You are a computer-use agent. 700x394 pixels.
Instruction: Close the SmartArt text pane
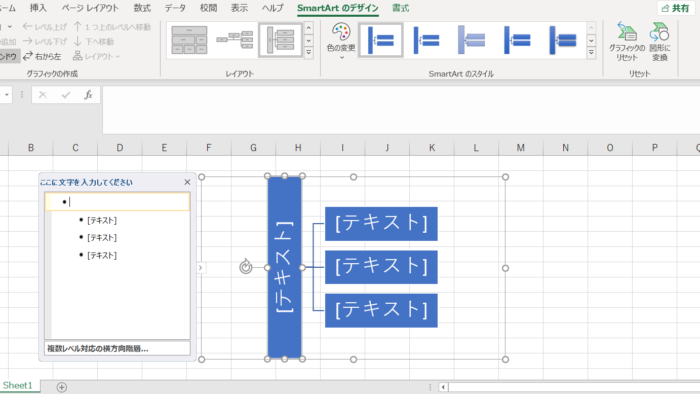tap(188, 182)
